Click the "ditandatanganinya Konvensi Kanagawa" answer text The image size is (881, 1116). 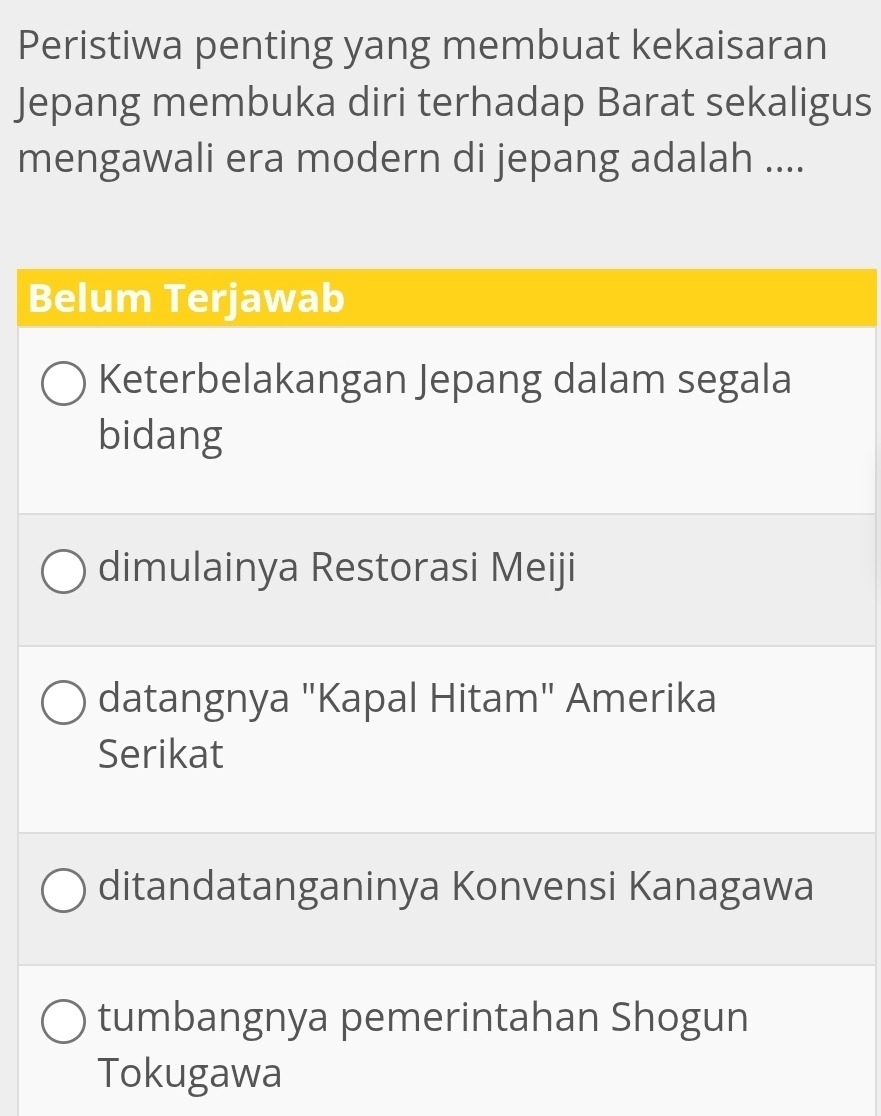pos(457,885)
